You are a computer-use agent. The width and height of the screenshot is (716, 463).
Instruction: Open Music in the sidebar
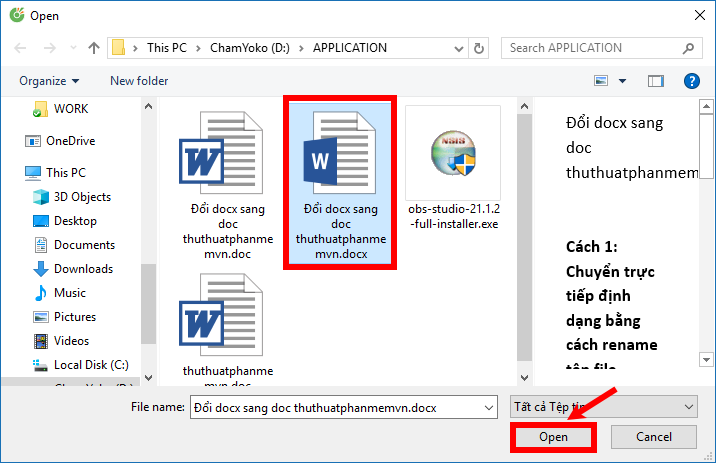point(69,293)
